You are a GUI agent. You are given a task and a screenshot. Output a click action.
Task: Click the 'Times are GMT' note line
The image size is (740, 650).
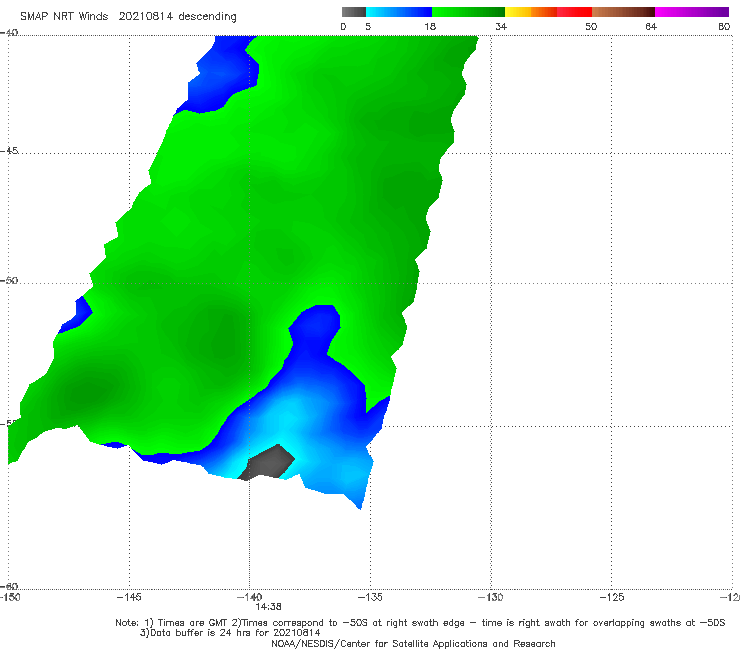[x=420, y=623]
